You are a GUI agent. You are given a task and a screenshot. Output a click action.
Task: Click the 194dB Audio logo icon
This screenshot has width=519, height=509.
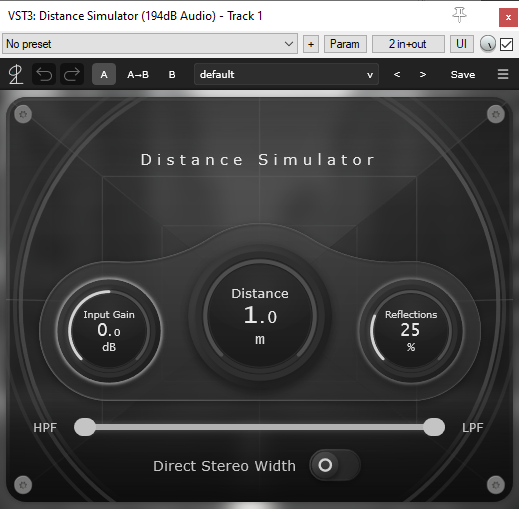16,74
